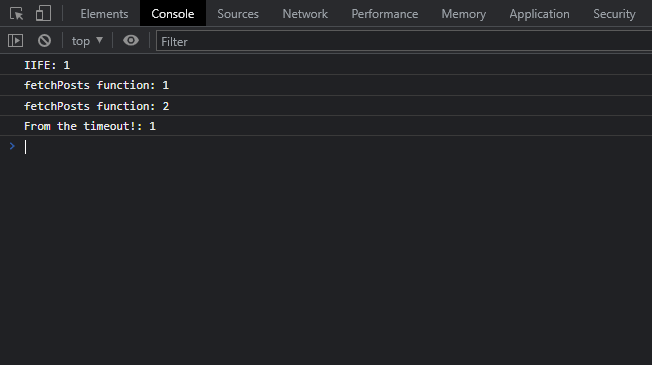Toggle the device toolbar icon

(x=43, y=13)
